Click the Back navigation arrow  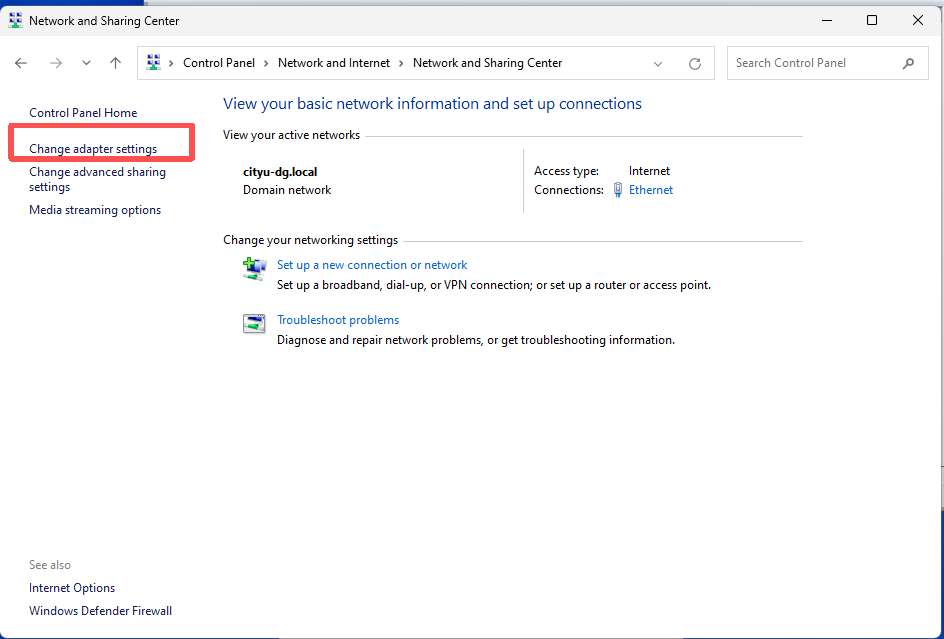point(21,63)
